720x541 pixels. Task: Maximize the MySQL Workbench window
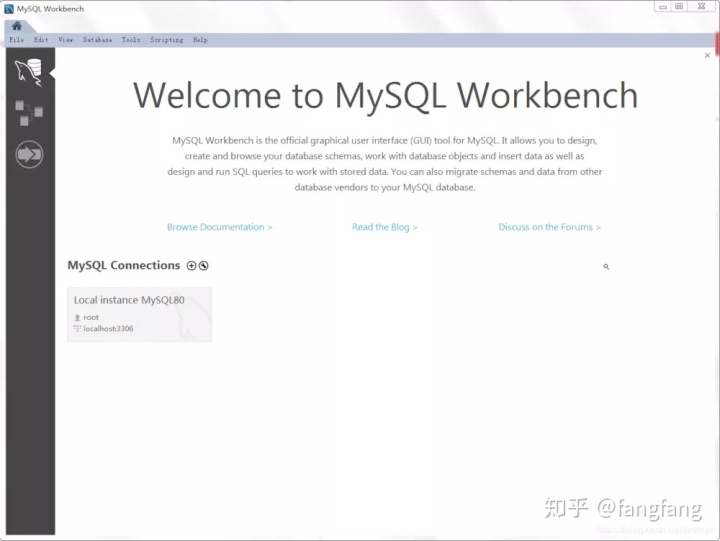pyautogui.click(x=679, y=6)
